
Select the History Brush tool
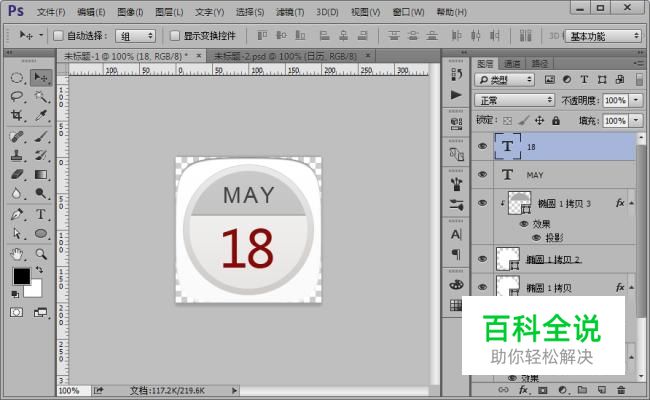click(x=41, y=155)
